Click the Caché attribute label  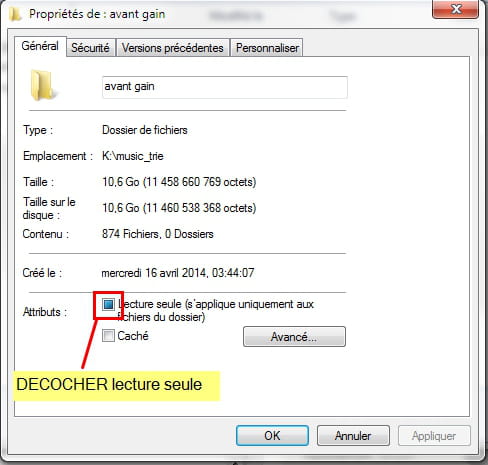coord(133,336)
